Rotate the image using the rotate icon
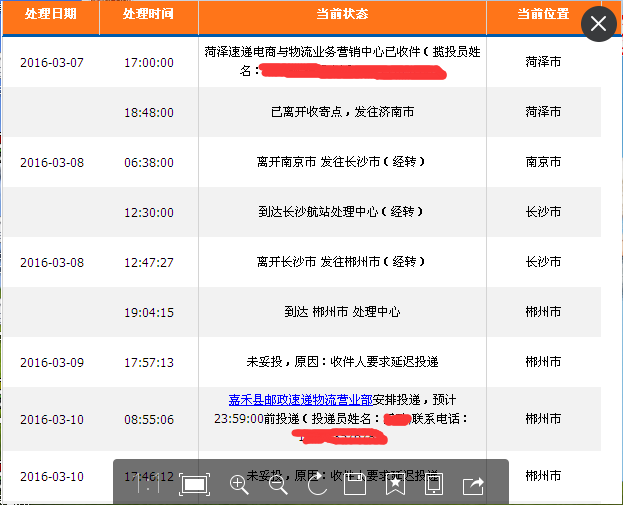Image resolution: width=623 pixels, height=505 pixels. [x=317, y=485]
